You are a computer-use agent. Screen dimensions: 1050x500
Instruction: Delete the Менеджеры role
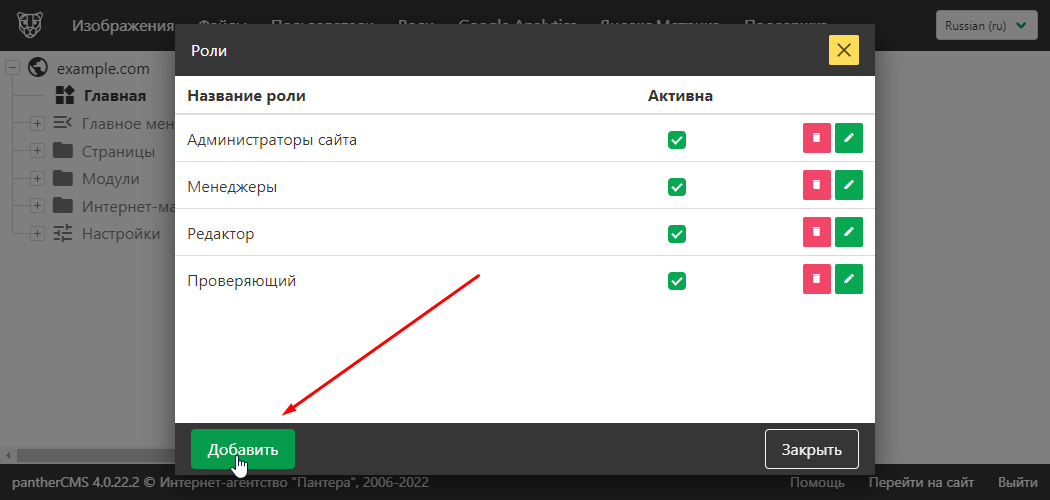(x=817, y=185)
